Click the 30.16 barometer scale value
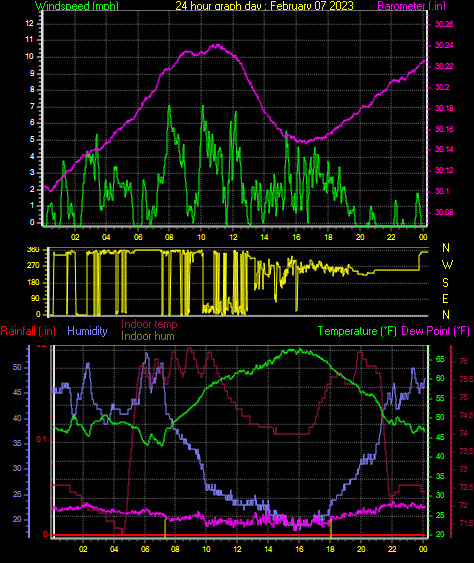474x563 pixels. click(x=444, y=129)
